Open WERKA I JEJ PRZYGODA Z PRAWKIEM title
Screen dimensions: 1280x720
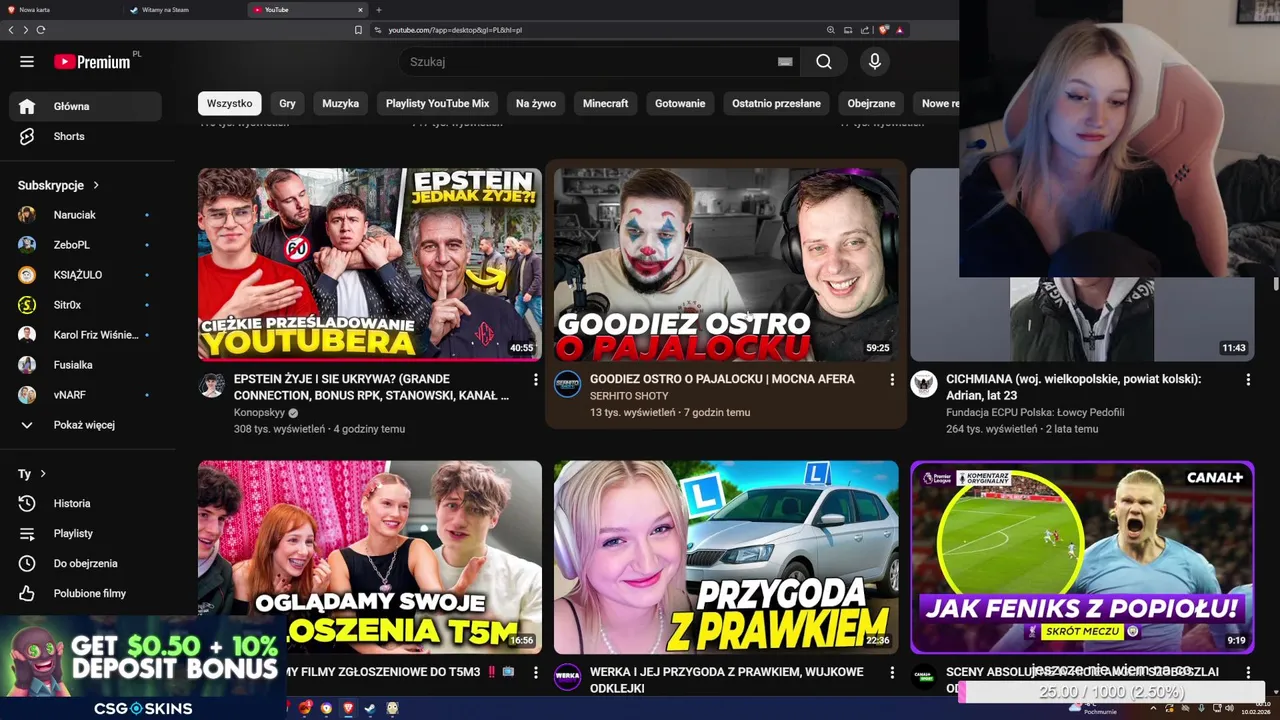coord(726,680)
